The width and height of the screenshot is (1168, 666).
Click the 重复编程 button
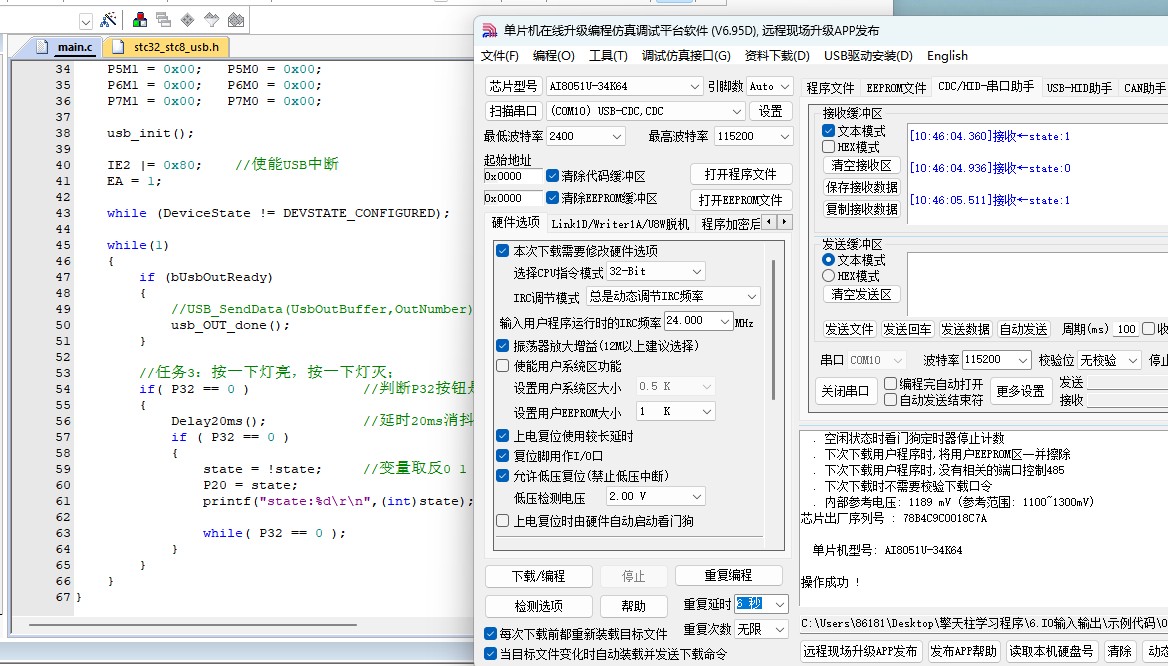tap(729, 575)
